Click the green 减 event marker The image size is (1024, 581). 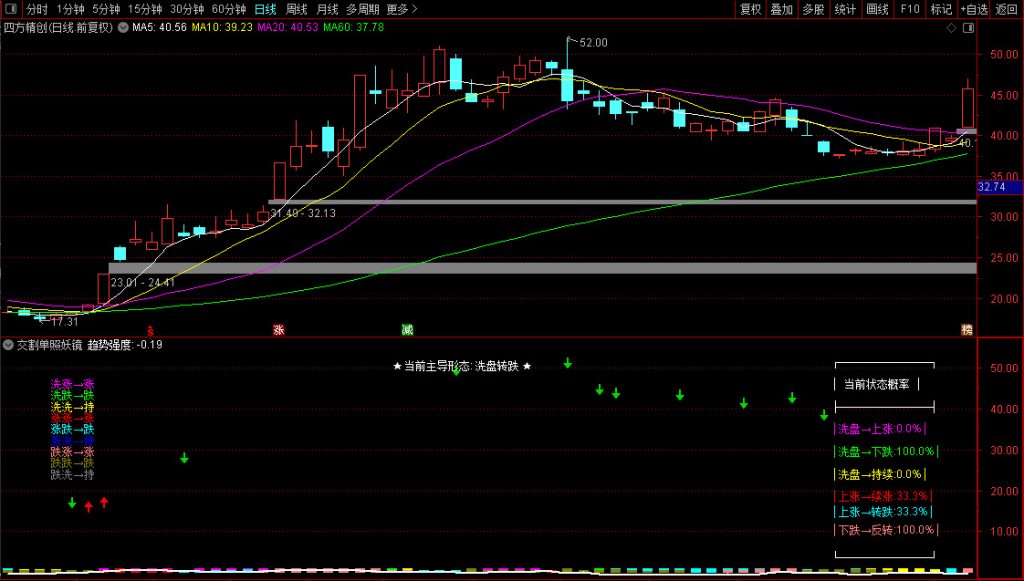tap(406, 329)
